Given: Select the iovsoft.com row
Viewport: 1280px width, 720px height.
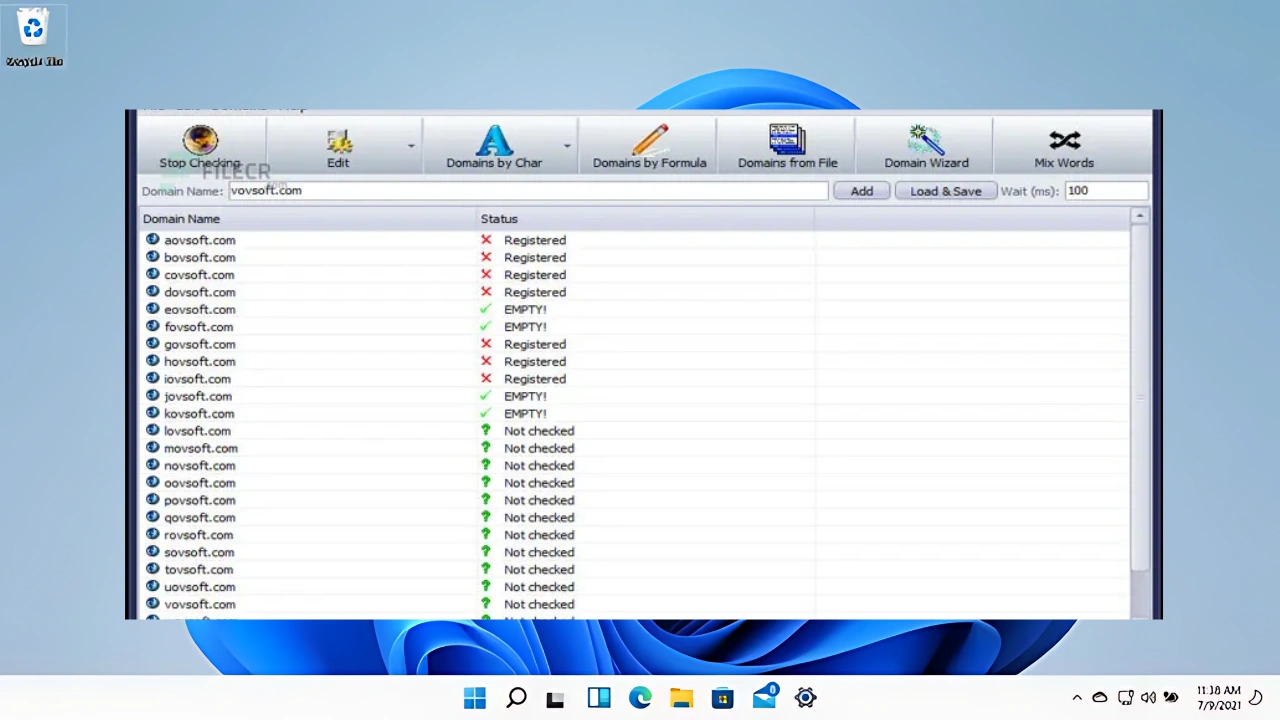Looking at the screenshot, I should [x=635, y=379].
